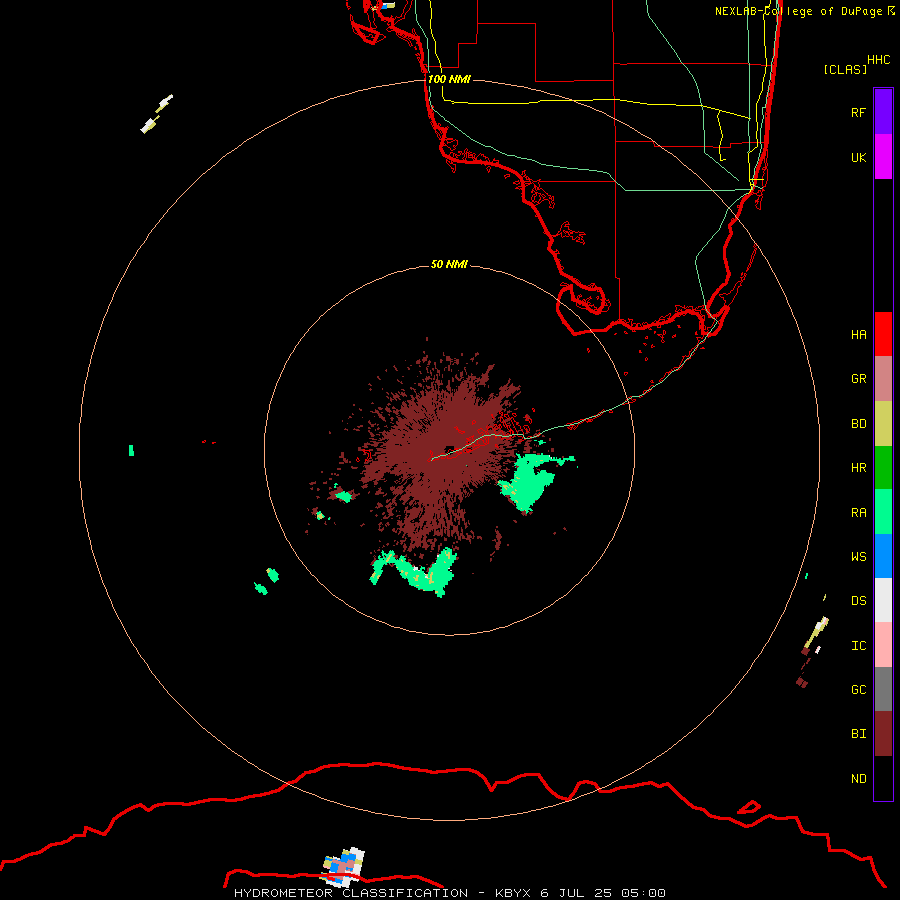Click the HHC product code label

878,60
